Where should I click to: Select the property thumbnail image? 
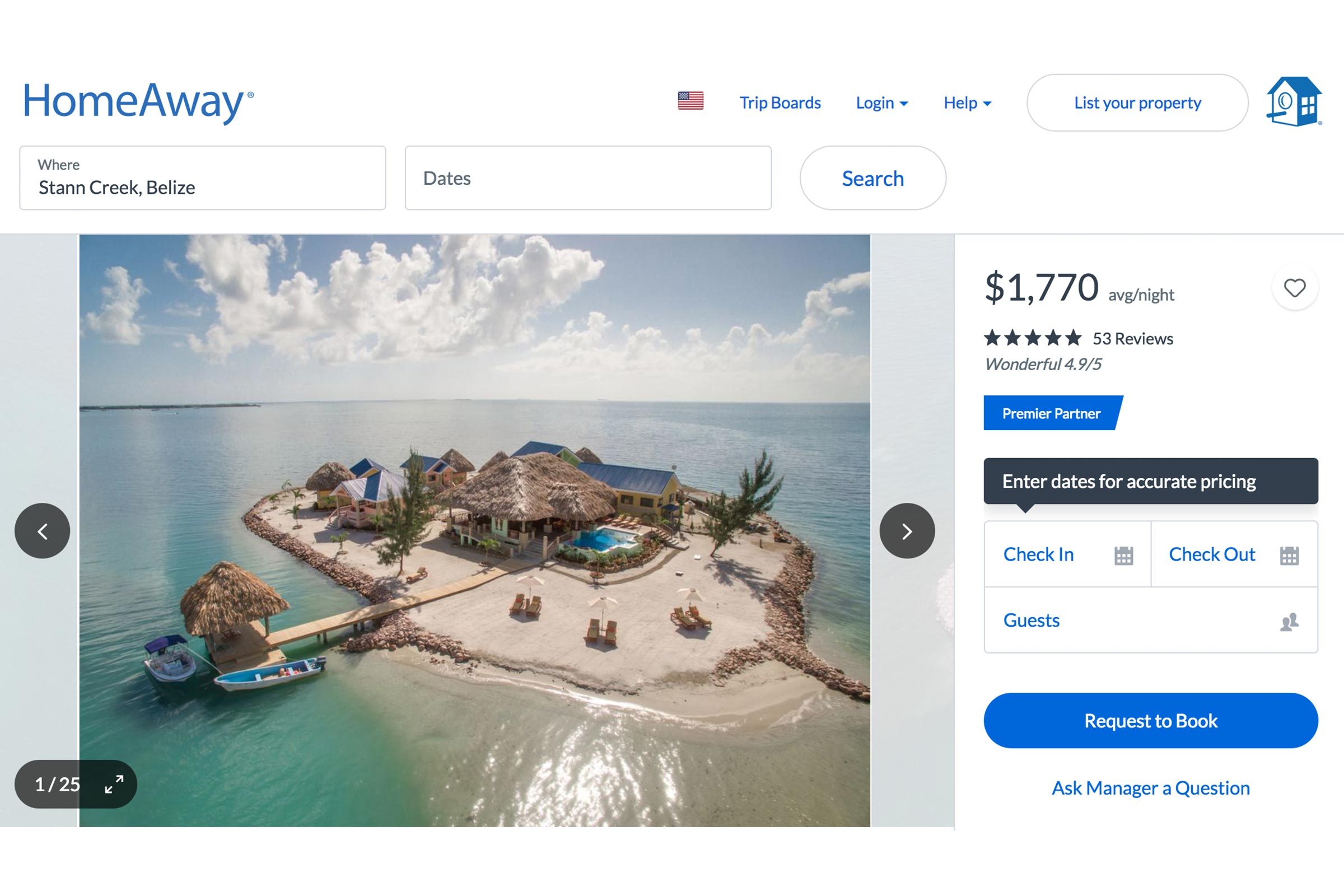coord(475,530)
